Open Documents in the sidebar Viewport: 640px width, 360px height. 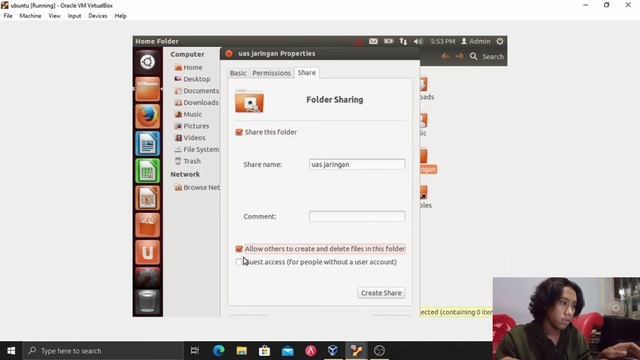tap(197, 91)
